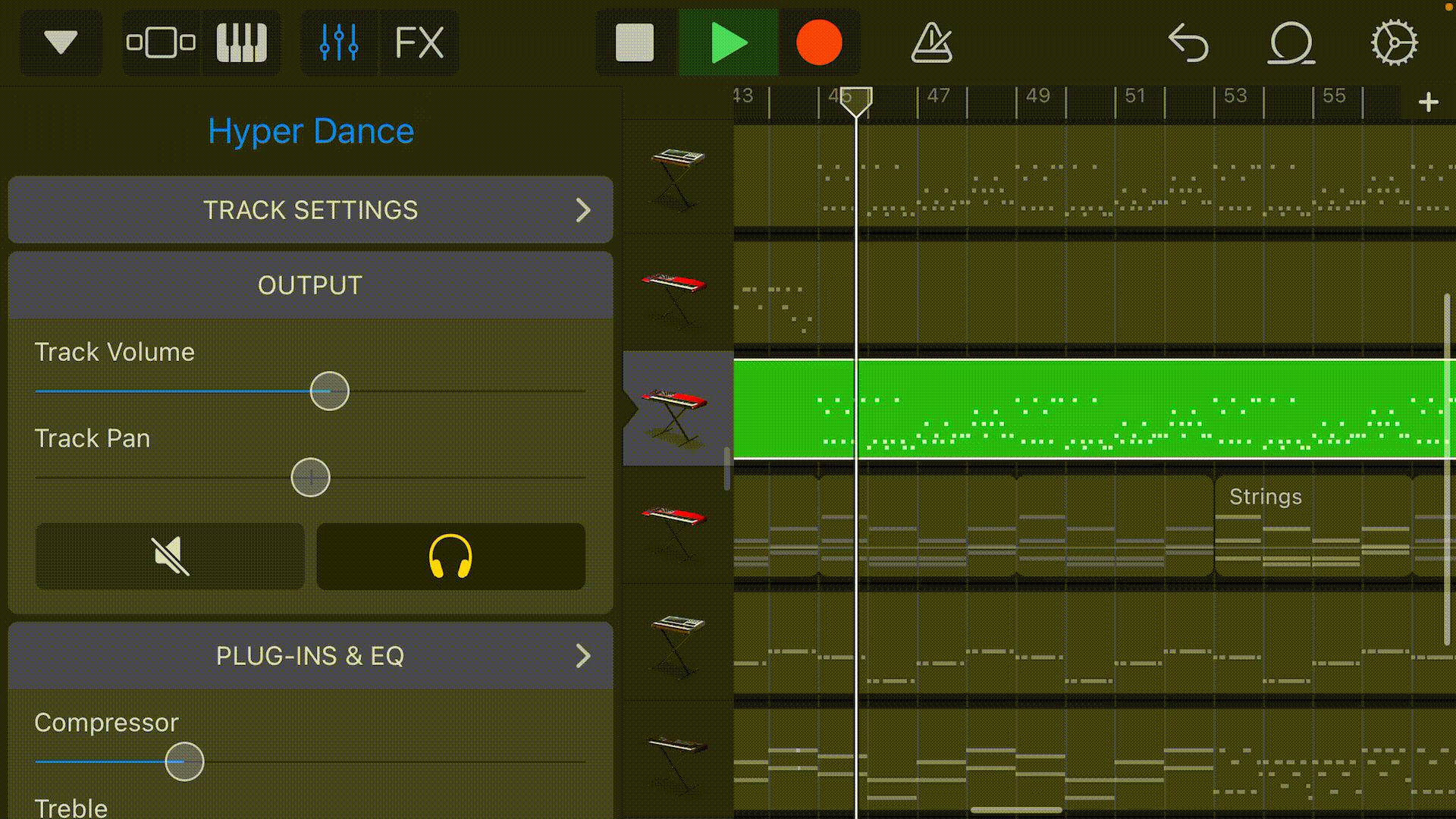The height and width of the screenshot is (819, 1456).
Task: Switch to keyboard instrument view
Action: [241, 42]
